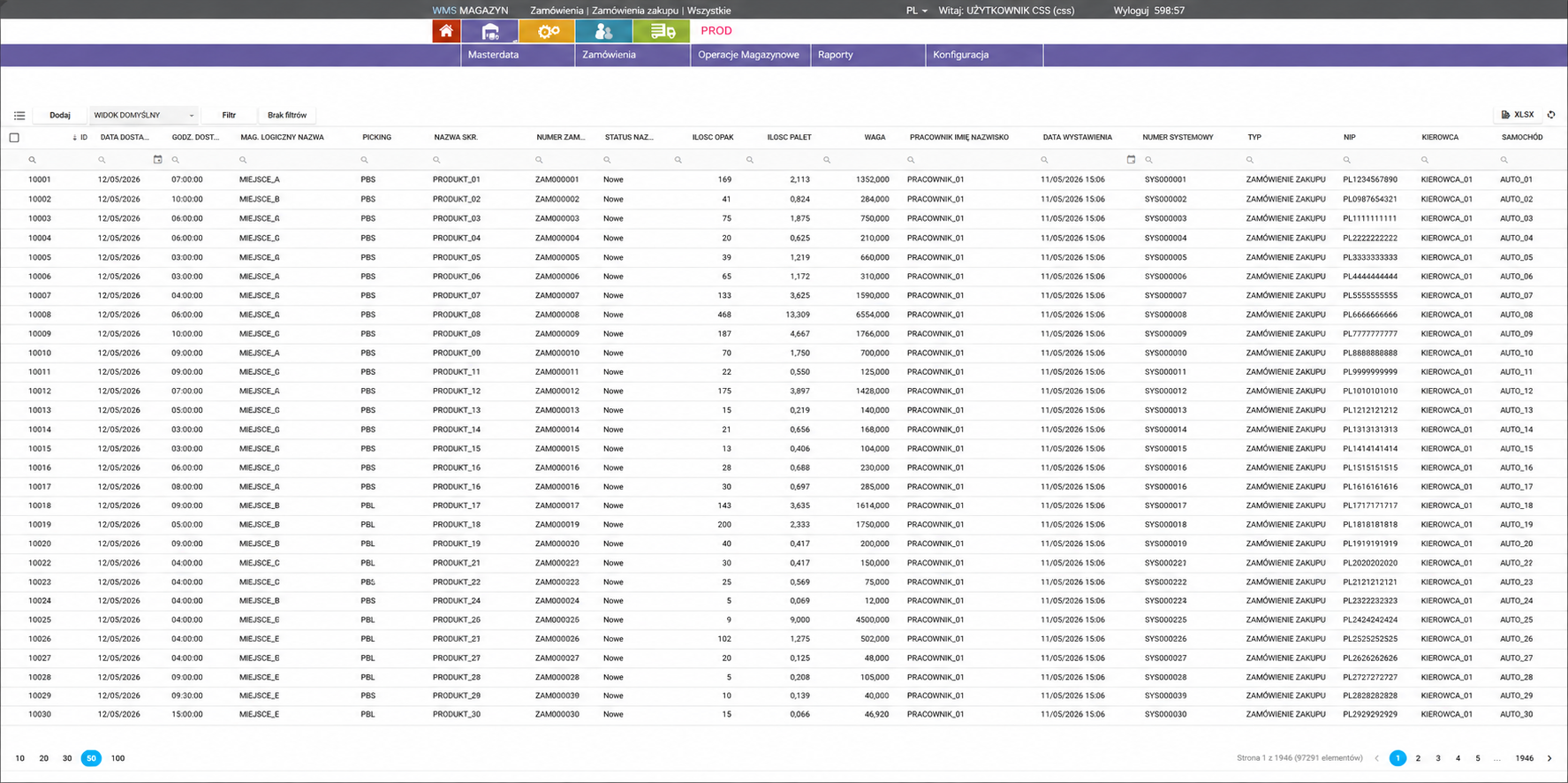
Task: Open the purple warehouse module icon
Action: [490, 31]
